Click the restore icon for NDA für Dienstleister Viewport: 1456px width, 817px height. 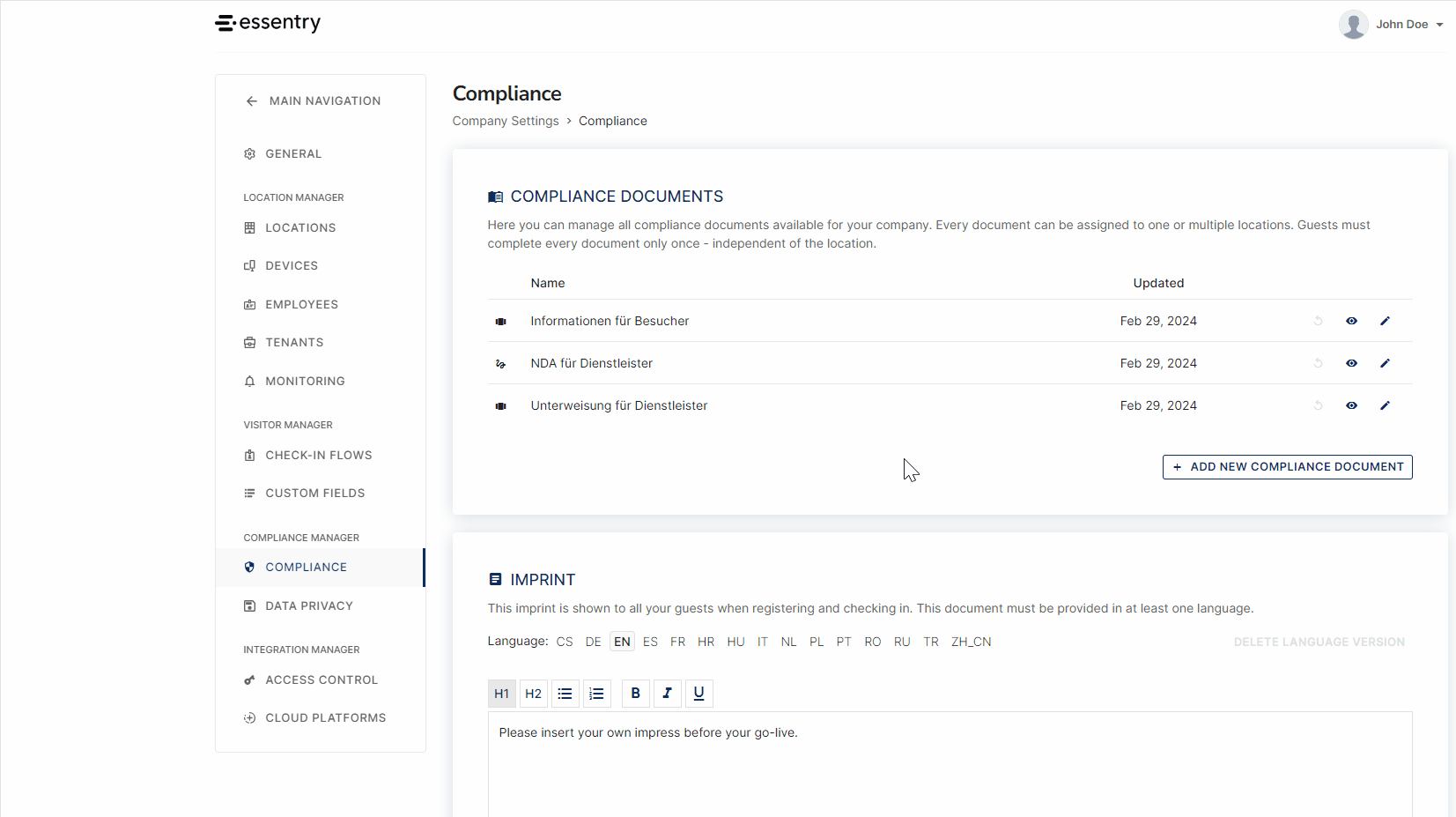(1318, 364)
